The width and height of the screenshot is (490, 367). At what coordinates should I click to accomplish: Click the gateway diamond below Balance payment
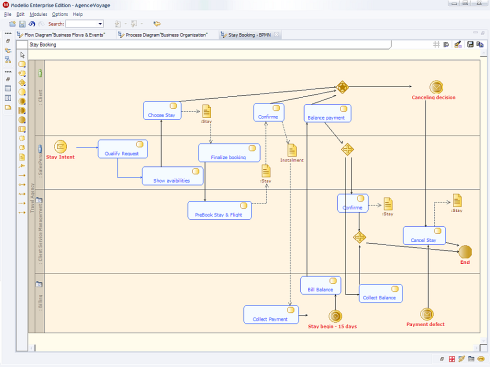(347, 149)
